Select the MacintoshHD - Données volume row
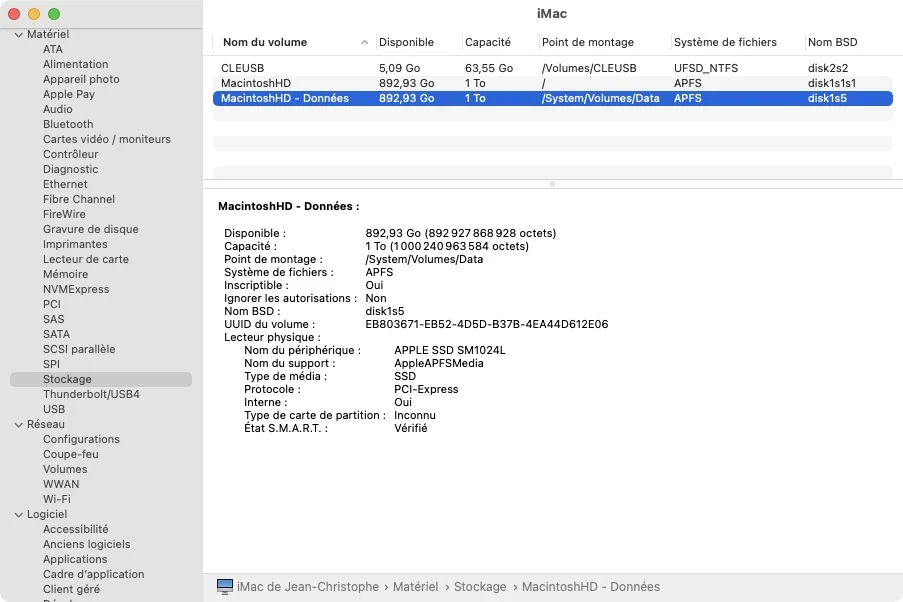This screenshot has width=903, height=602. tap(553, 98)
